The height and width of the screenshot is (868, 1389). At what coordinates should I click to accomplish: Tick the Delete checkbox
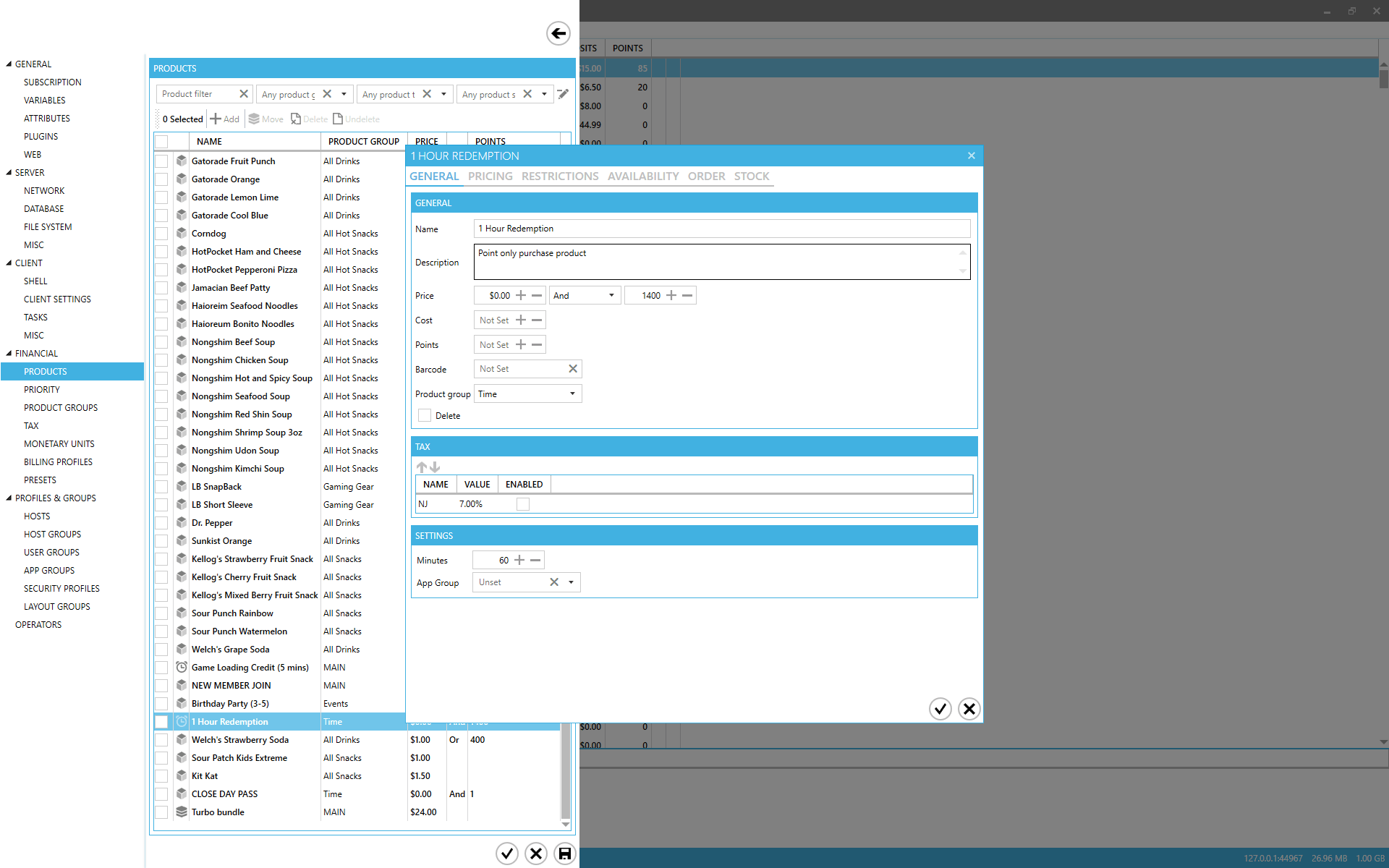[x=425, y=416]
